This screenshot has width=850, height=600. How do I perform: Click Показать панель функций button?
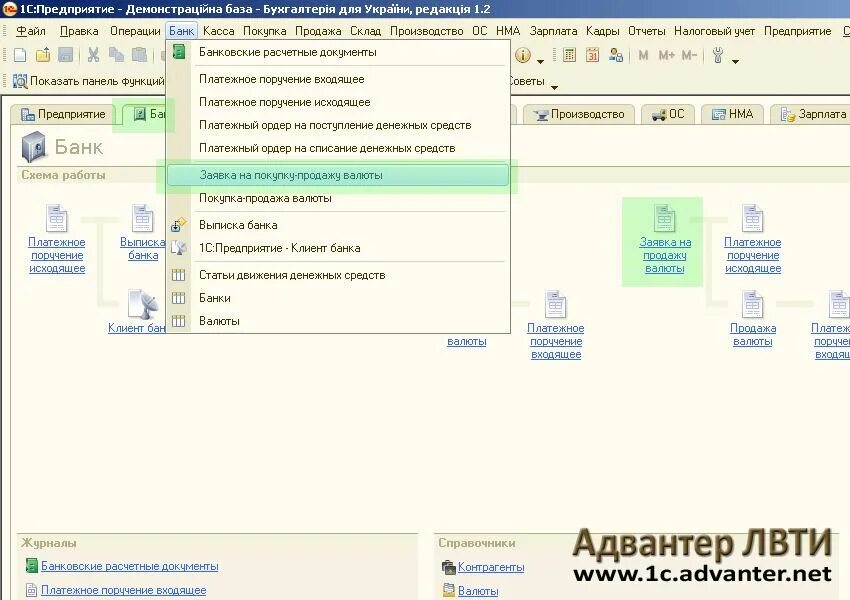click(88, 81)
